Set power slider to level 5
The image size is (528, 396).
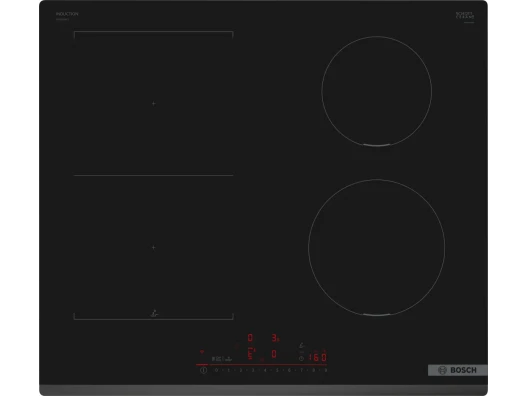coord(277,370)
